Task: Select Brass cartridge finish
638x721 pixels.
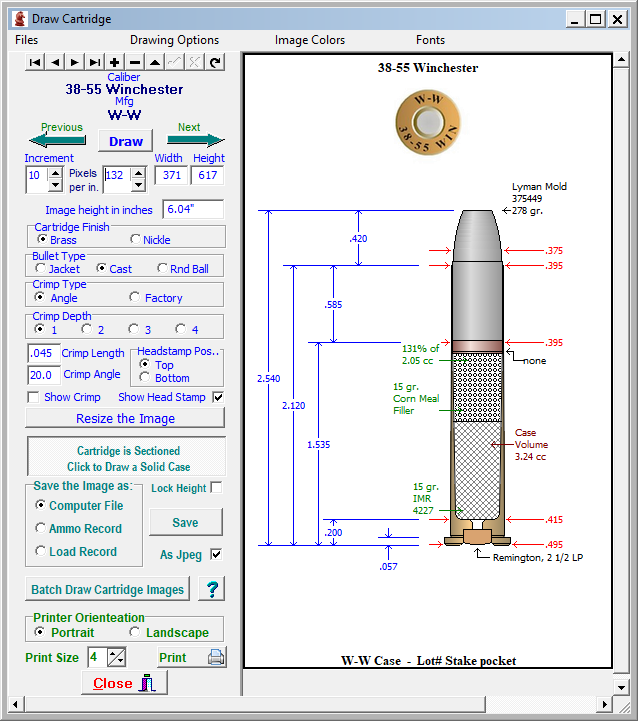Action: [42, 239]
